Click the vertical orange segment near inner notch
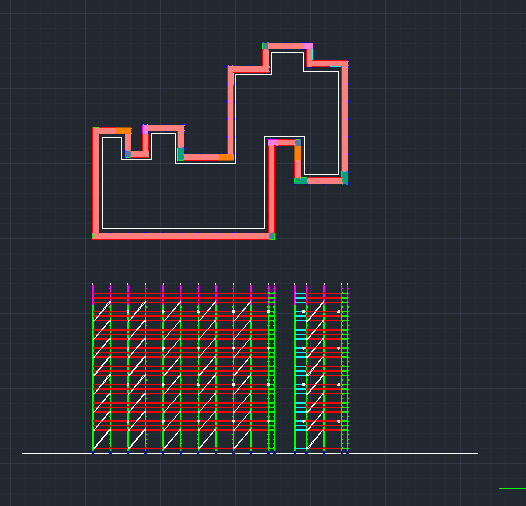Screen dimensions: 526x506 (x=298, y=153)
